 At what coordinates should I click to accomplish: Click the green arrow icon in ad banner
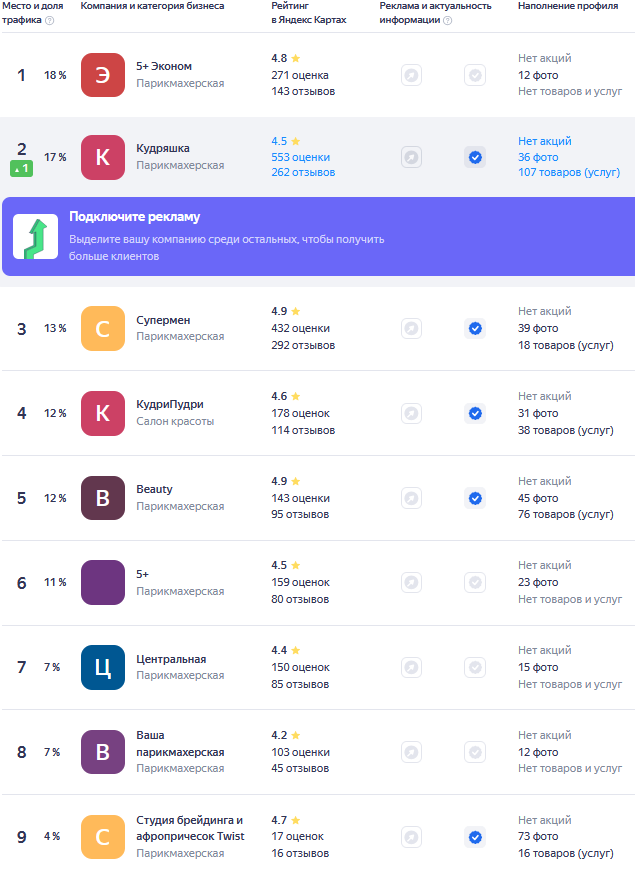36,237
